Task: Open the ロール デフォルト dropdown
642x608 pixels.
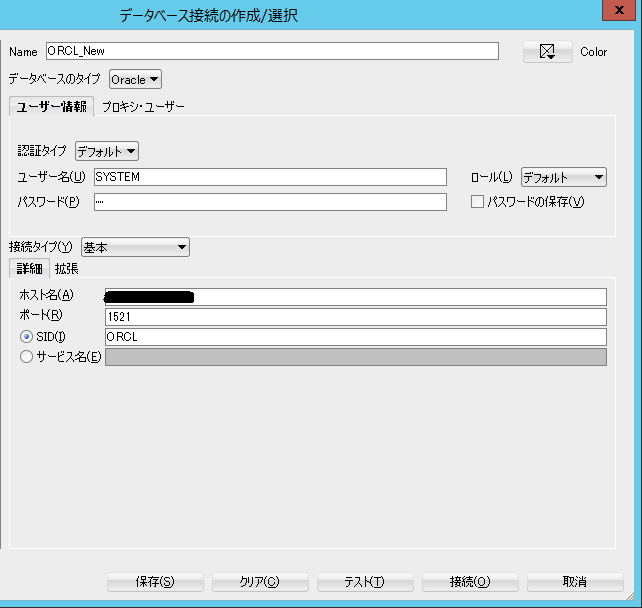Action: [x=563, y=177]
